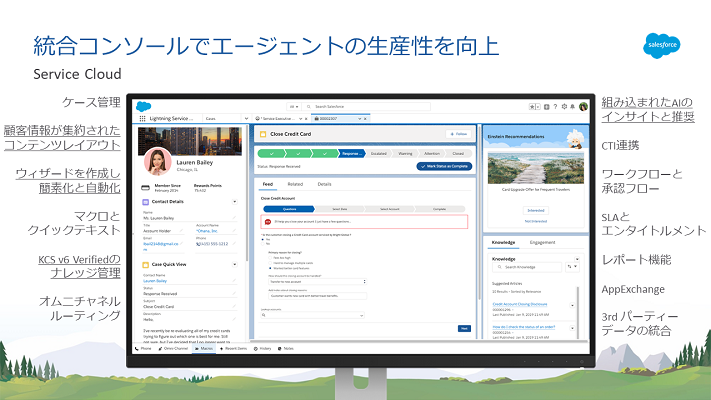
Task: Open Macros utility in the footer bar
Action: pos(204,348)
